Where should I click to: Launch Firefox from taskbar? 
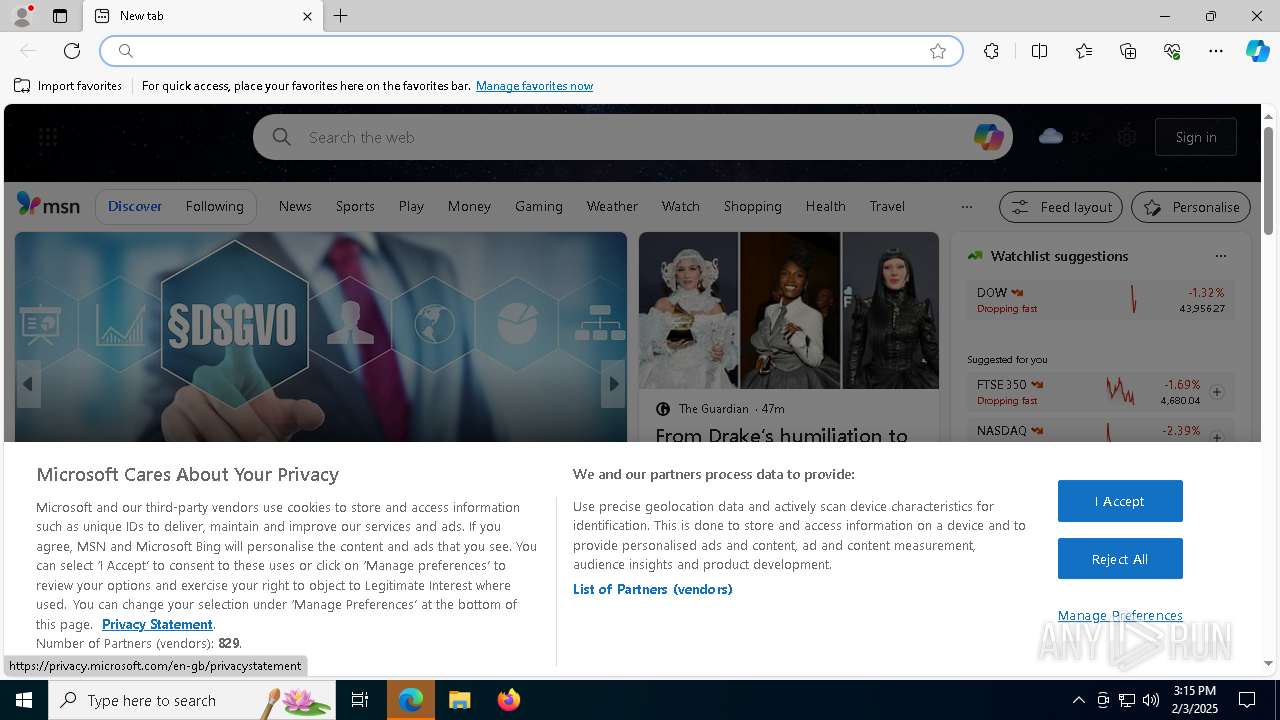pyautogui.click(x=509, y=700)
